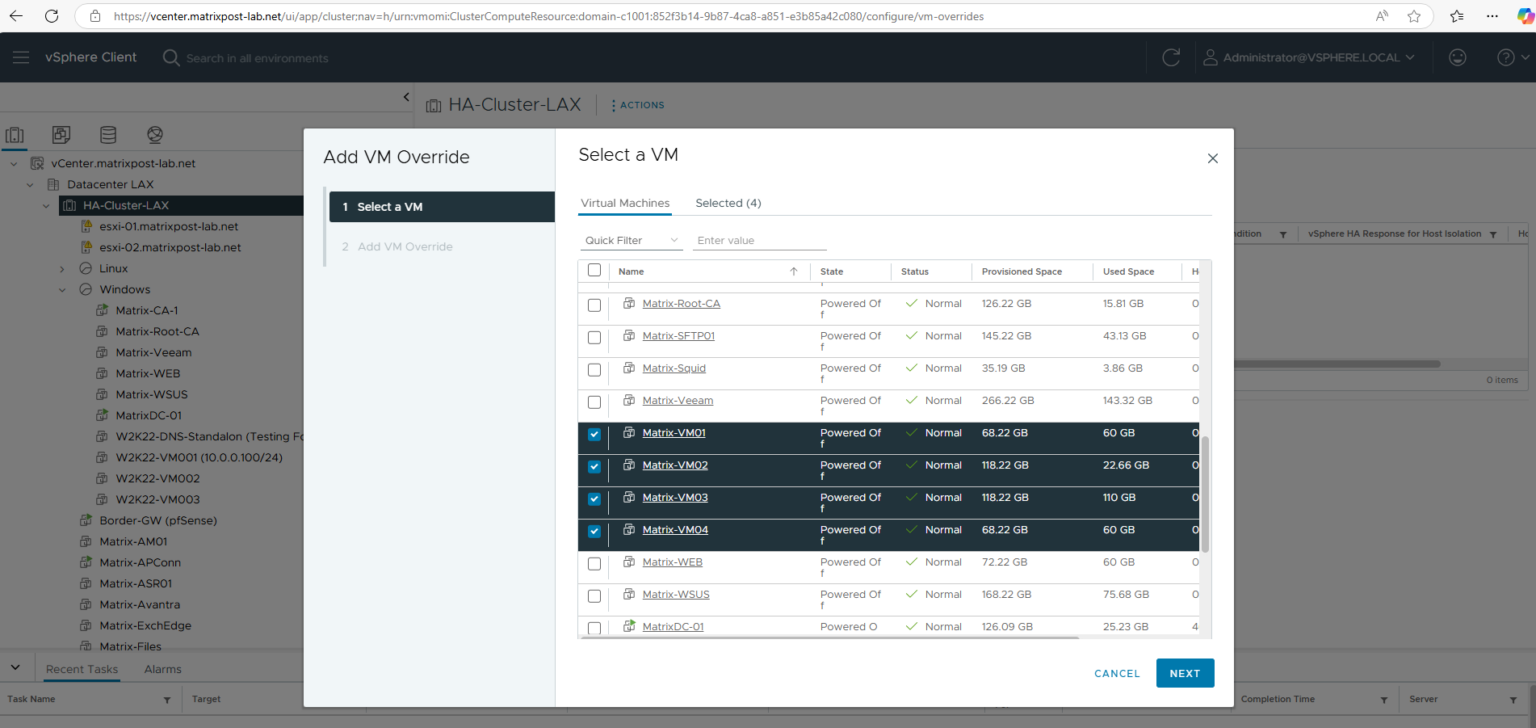Screen dimensions: 1536x728
Task: Open the Matrix-Root-CA VM link
Action: [x=681, y=303]
